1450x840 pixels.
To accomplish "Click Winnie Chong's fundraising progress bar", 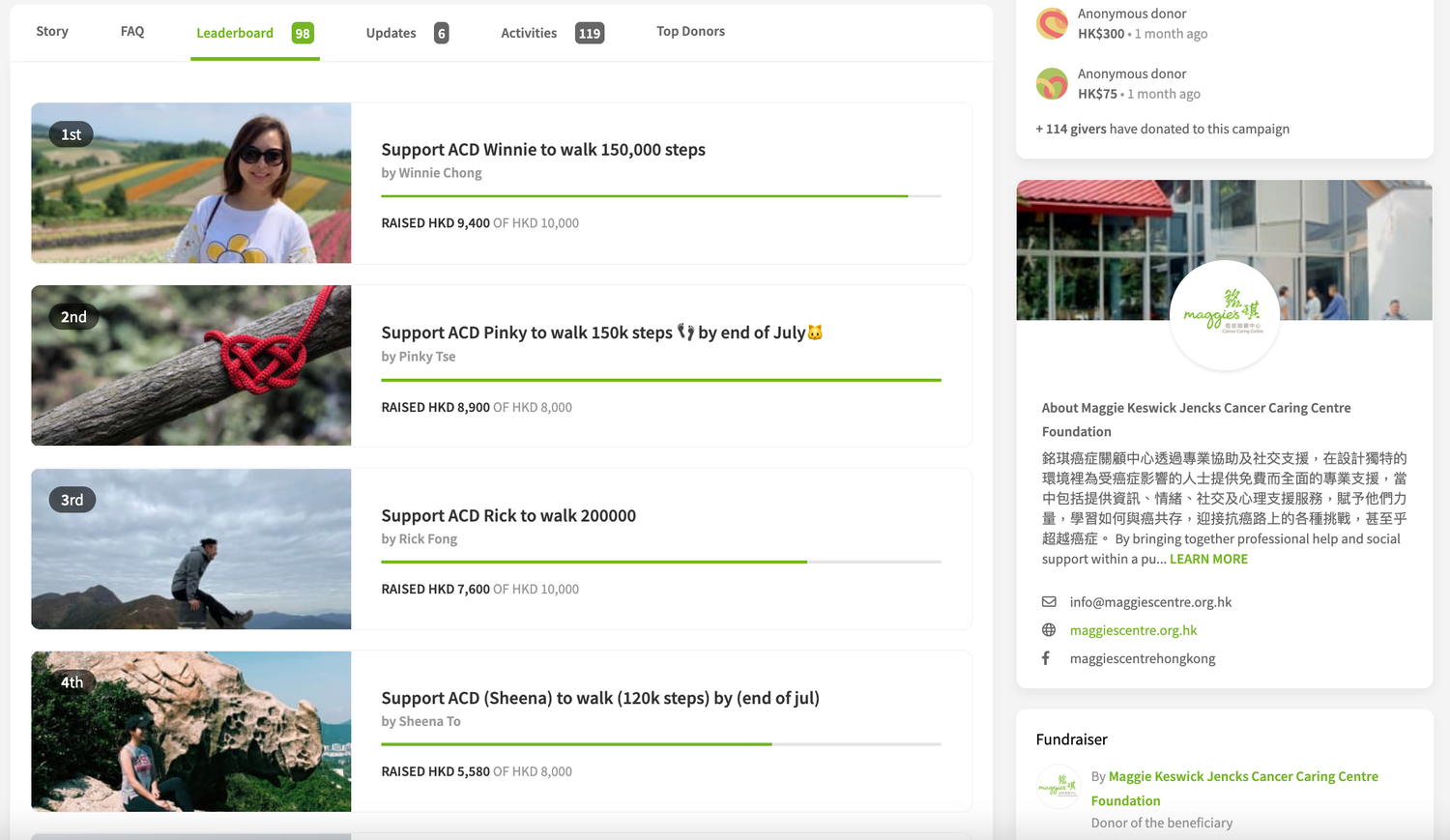I will click(x=661, y=196).
